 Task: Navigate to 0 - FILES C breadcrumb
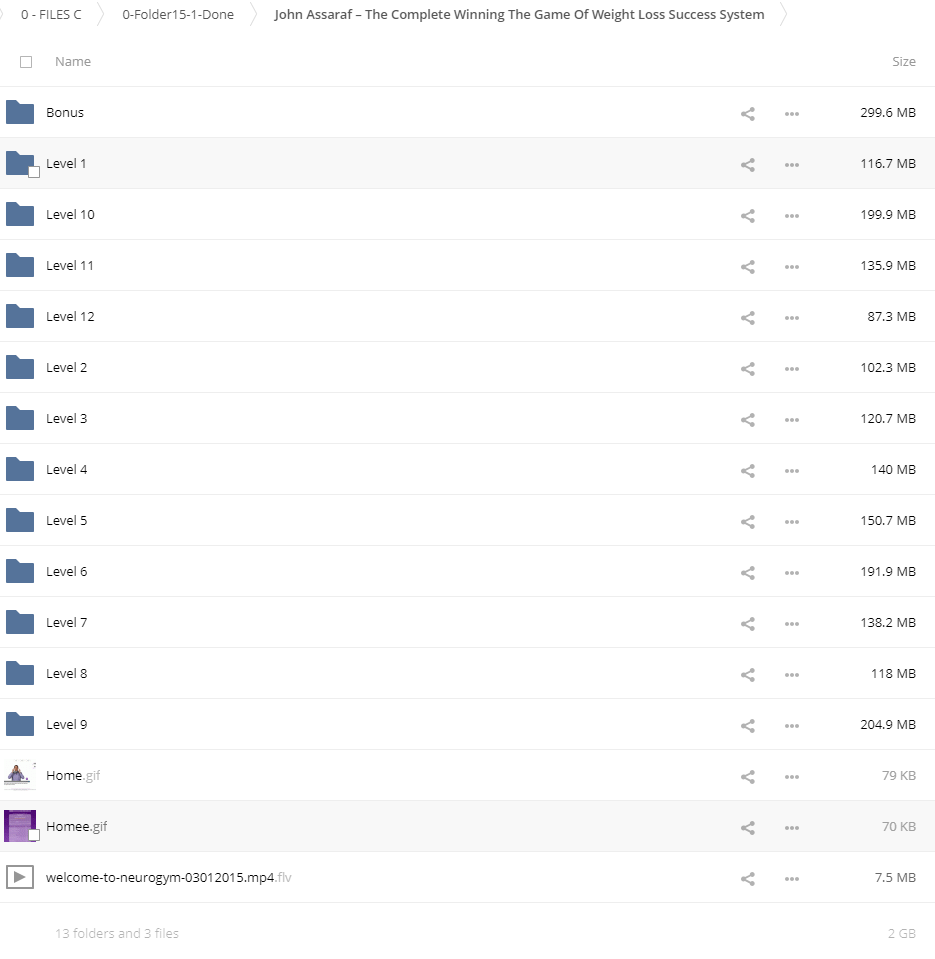[x=51, y=15]
